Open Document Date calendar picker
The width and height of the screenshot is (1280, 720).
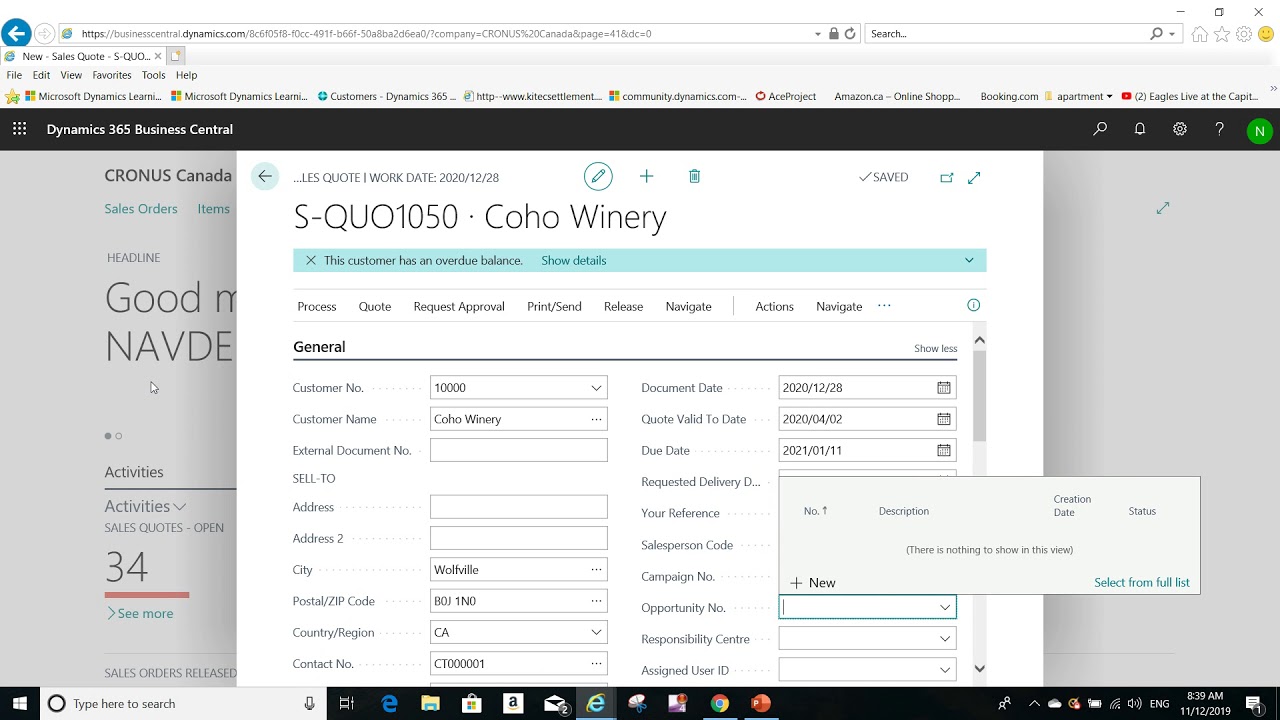(x=943, y=388)
